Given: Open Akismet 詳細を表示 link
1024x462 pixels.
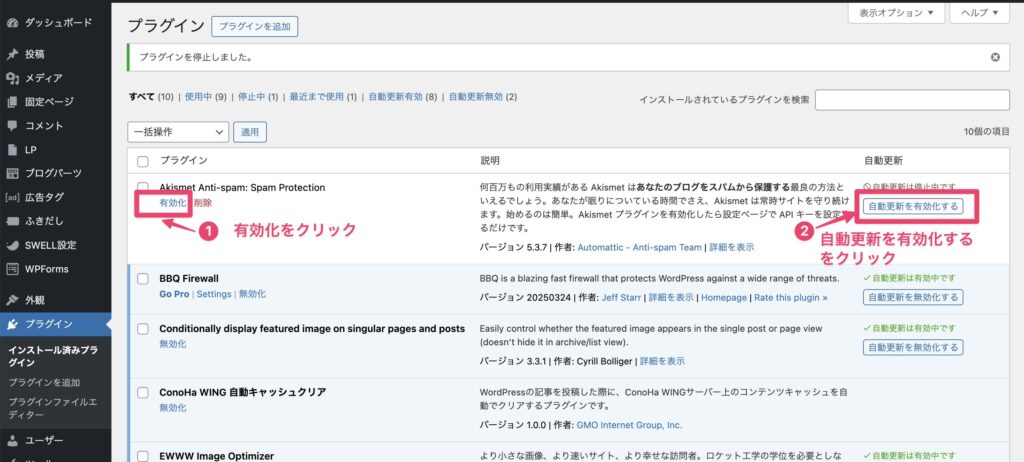Looking at the screenshot, I should pyautogui.click(x=731, y=248).
